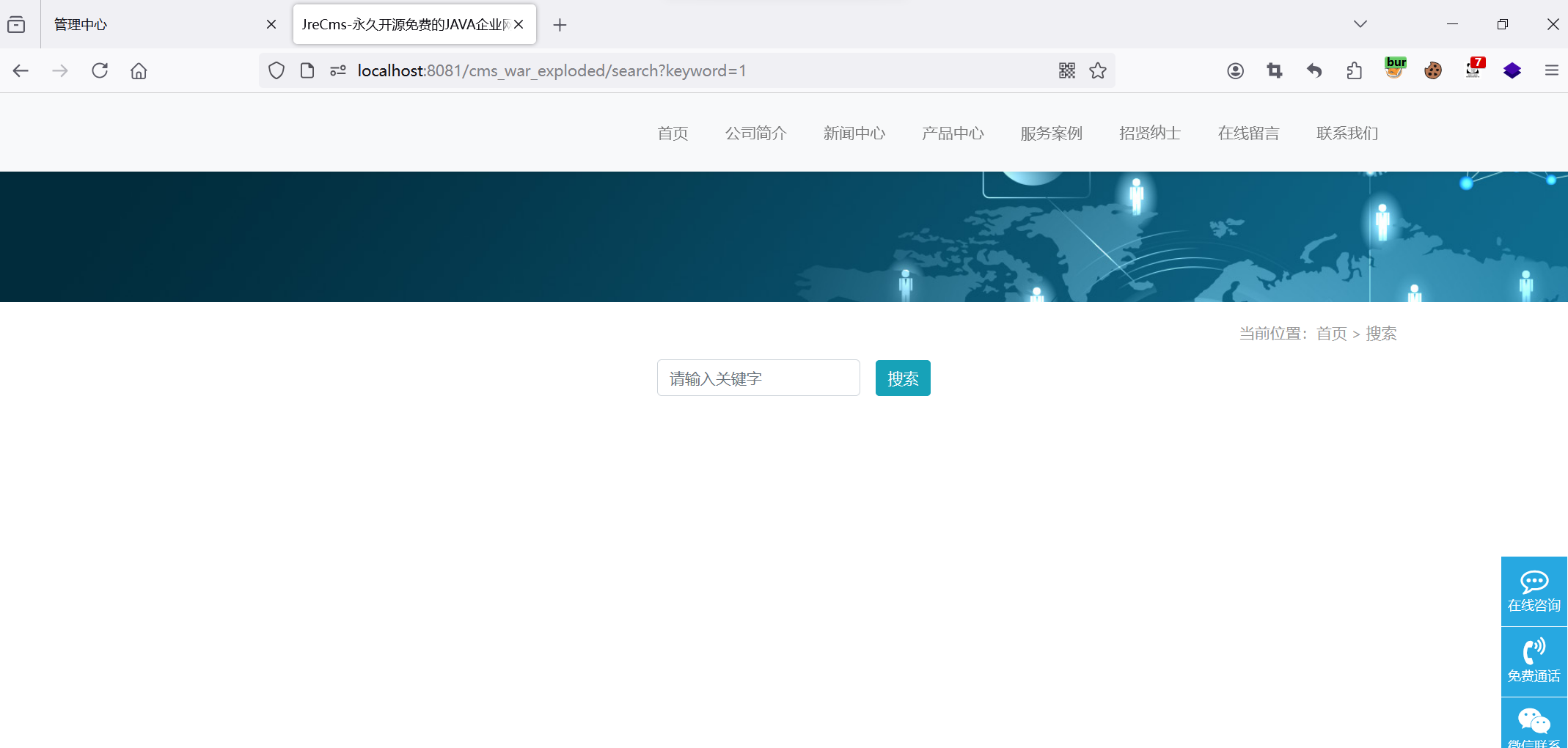The width and height of the screenshot is (1568, 748).
Task: Show site information page icon
Action: [x=307, y=70]
